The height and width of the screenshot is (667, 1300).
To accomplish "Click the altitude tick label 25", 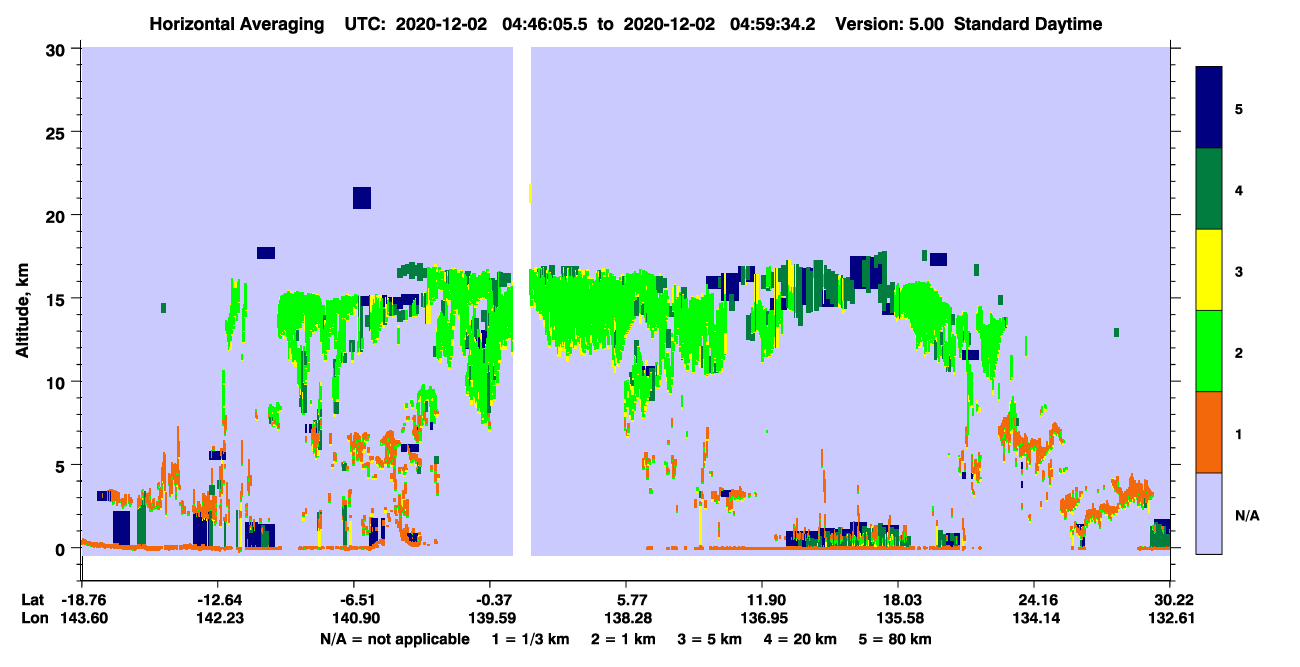I will click(56, 132).
